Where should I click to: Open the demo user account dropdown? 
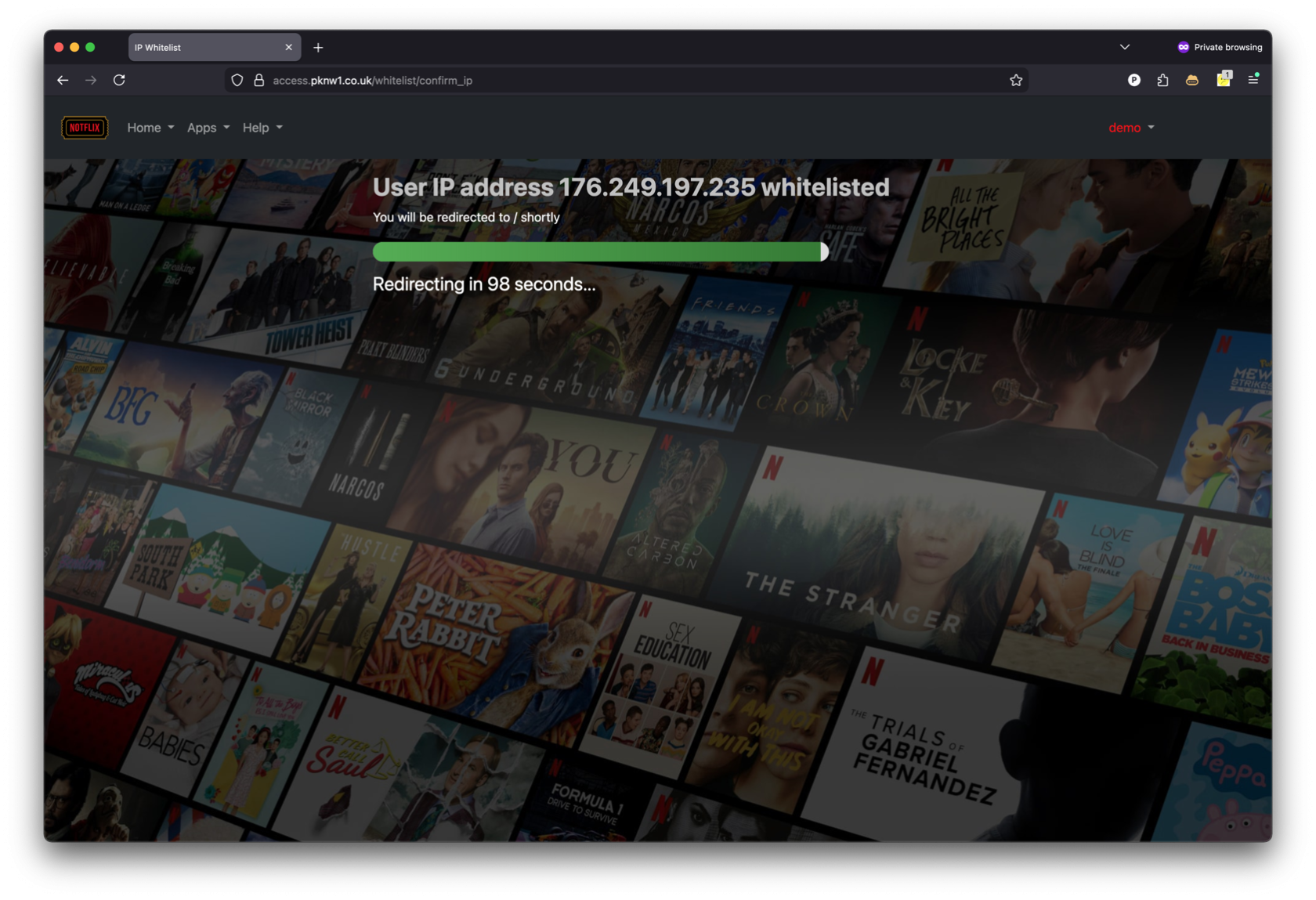click(1131, 128)
